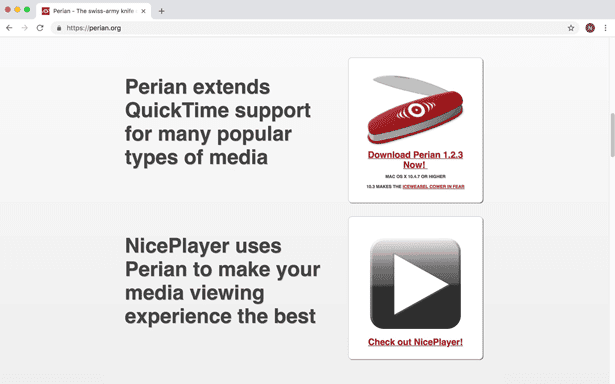Image resolution: width=615 pixels, height=384 pixels.
Task: Click the browser back arrow
Action: [9, 28]
